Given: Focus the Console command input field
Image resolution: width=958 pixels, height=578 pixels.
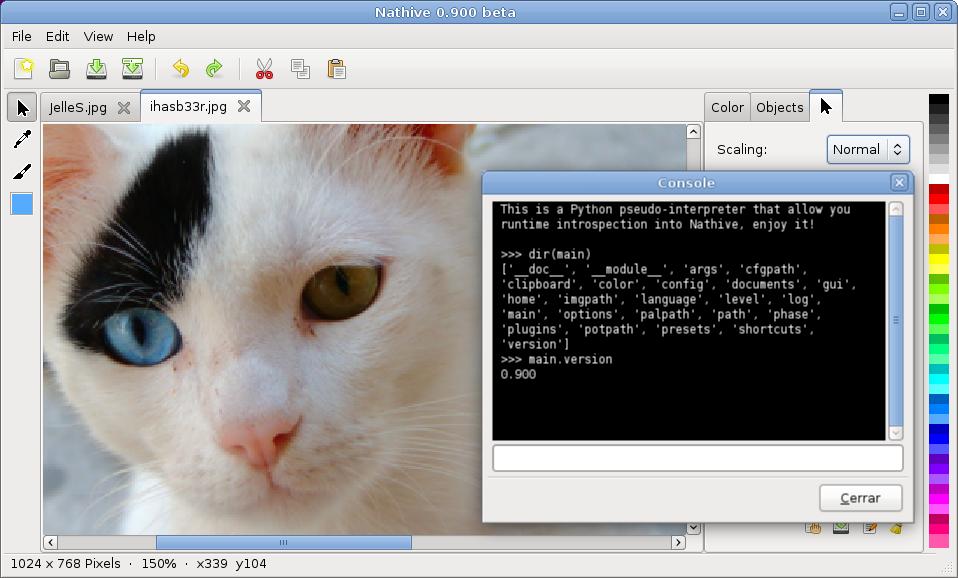Looking at the screenshot, I should pos(698,458).
